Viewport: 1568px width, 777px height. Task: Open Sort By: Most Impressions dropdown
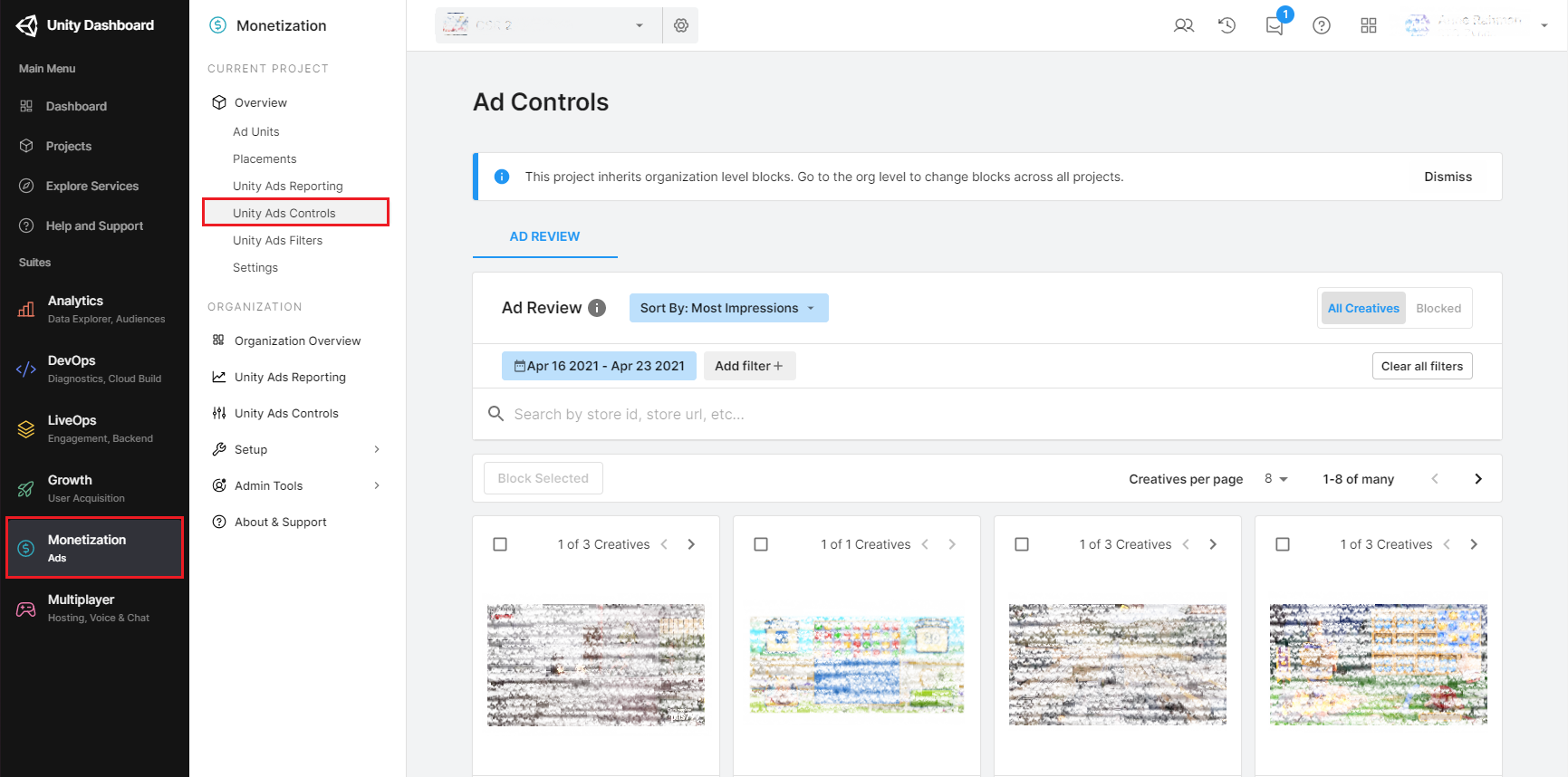click(x=728, y=308)
